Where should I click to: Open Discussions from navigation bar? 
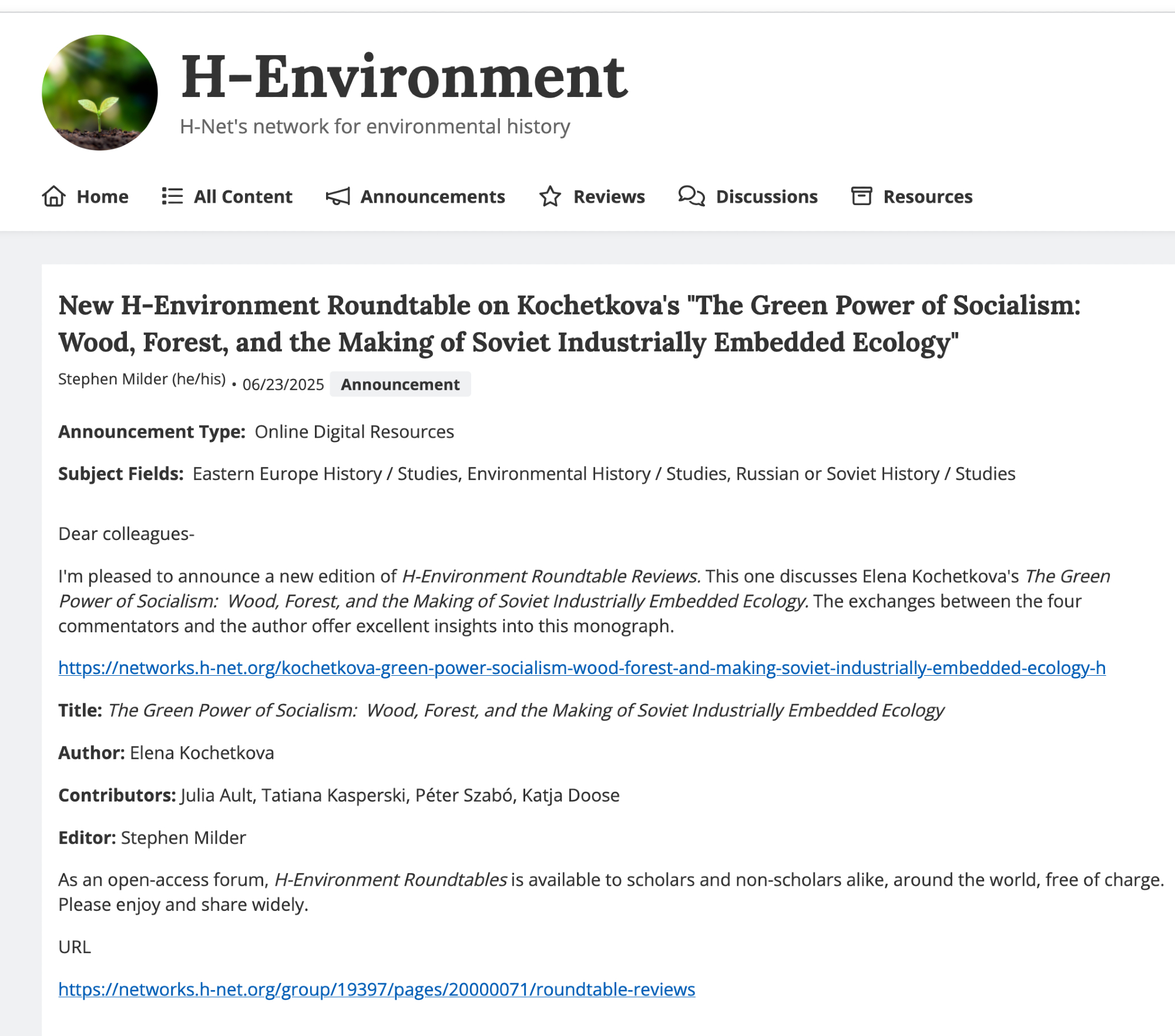[x=766, y=197]
